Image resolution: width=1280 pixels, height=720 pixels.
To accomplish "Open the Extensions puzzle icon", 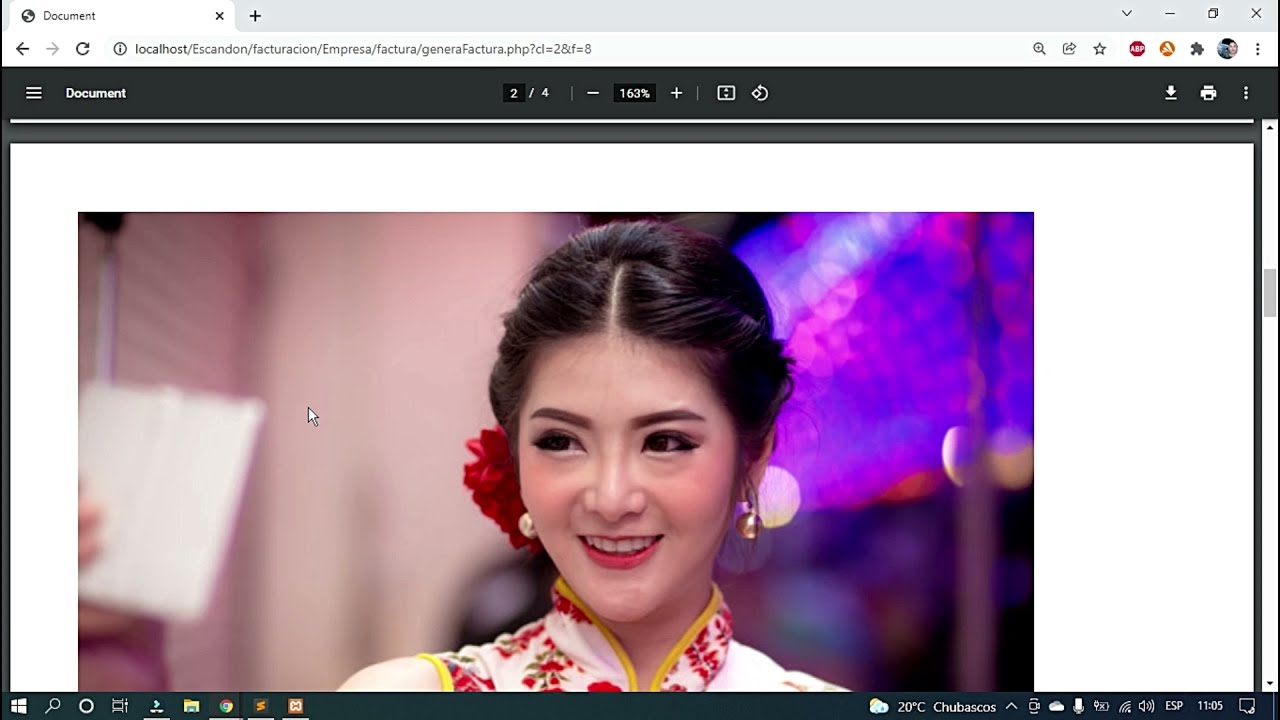I will point(1197,48).
